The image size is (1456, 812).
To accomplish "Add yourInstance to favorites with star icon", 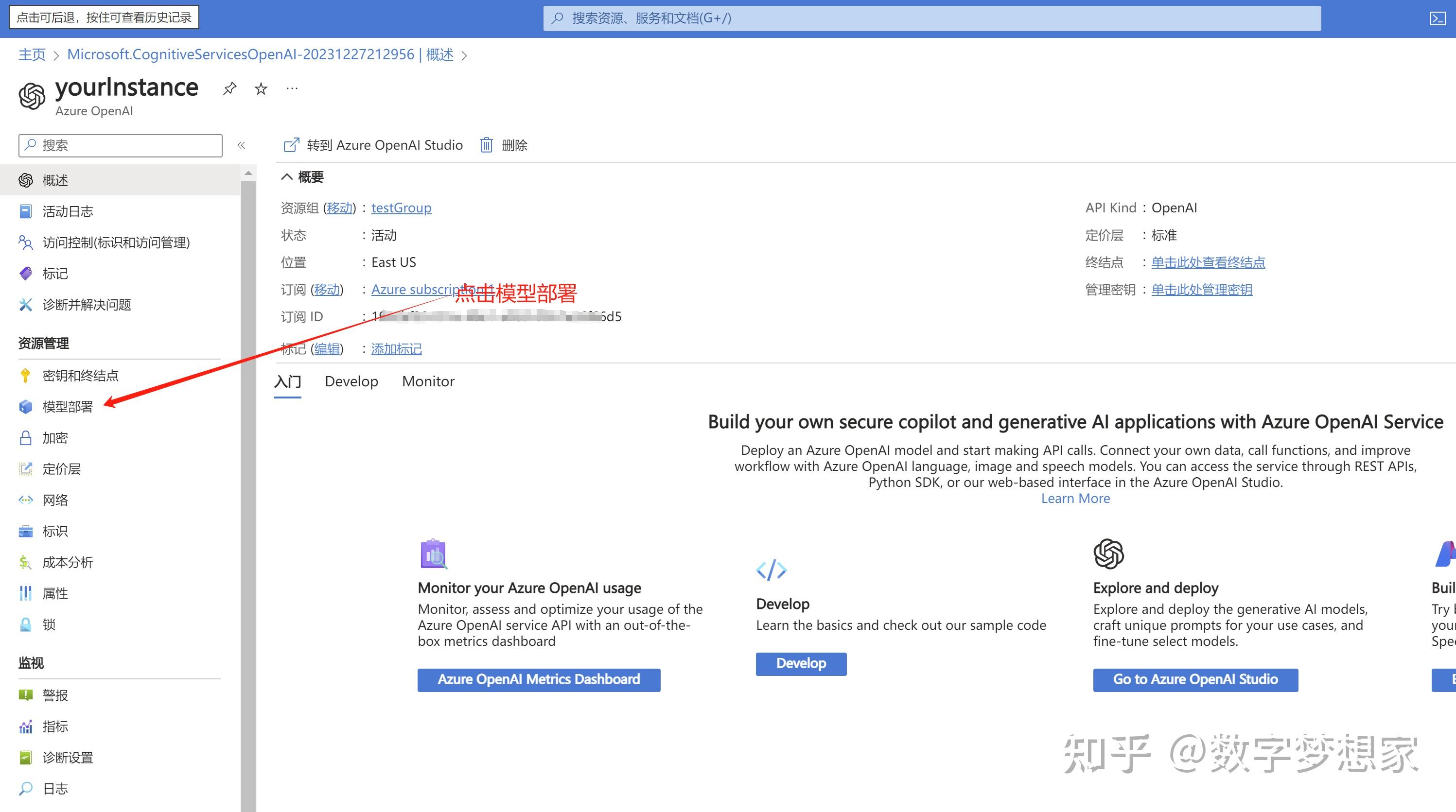I will click(x=260, y=87).
